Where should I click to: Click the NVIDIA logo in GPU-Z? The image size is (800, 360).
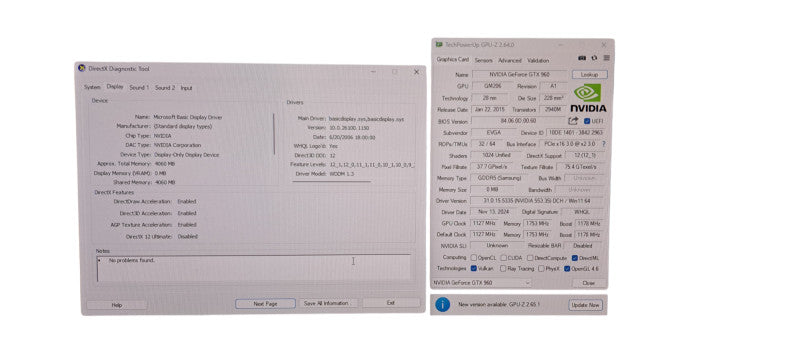[x=588, y=97]
